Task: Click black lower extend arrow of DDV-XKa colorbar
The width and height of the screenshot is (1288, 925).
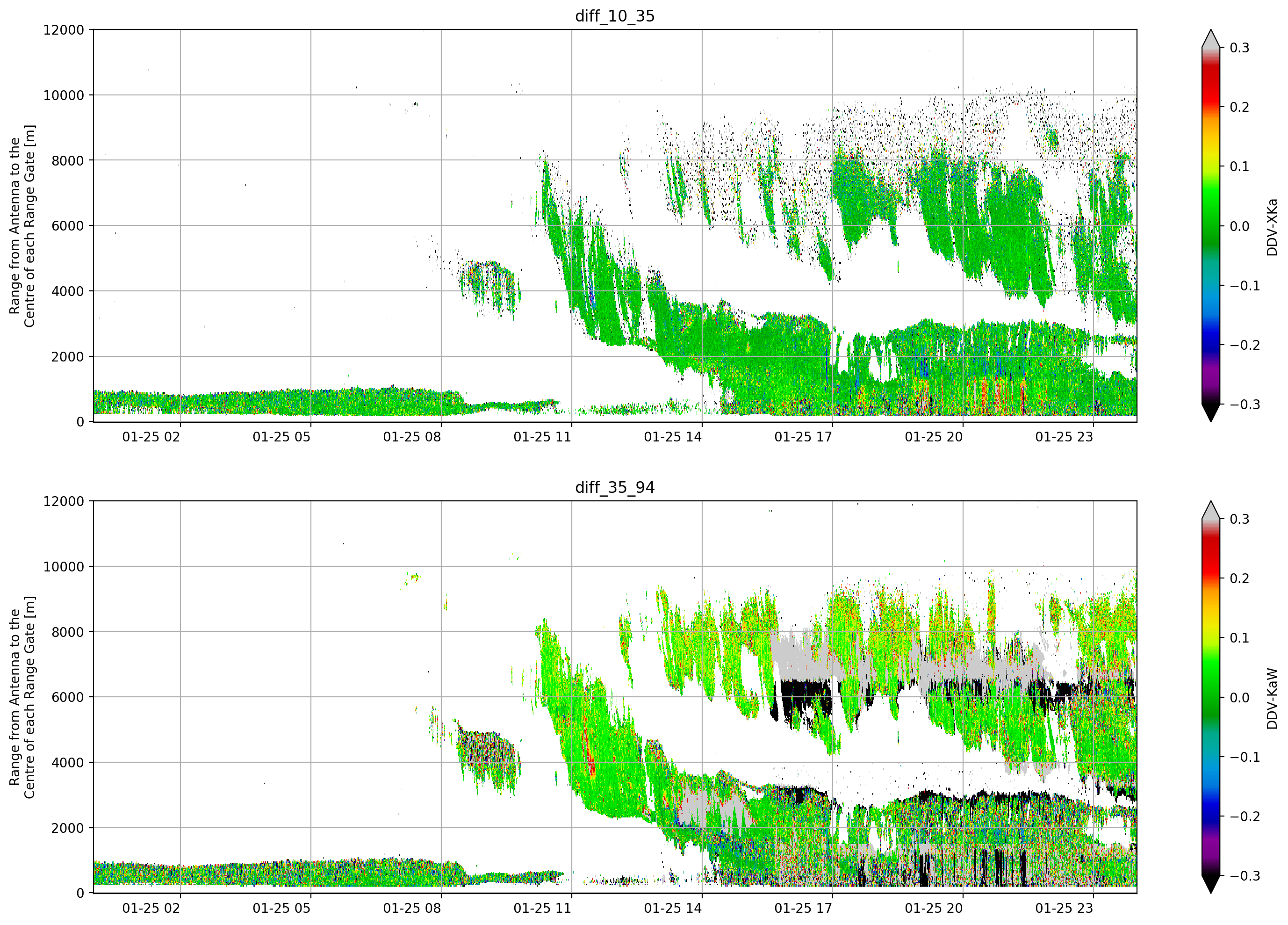Action: pos(1210,412)
